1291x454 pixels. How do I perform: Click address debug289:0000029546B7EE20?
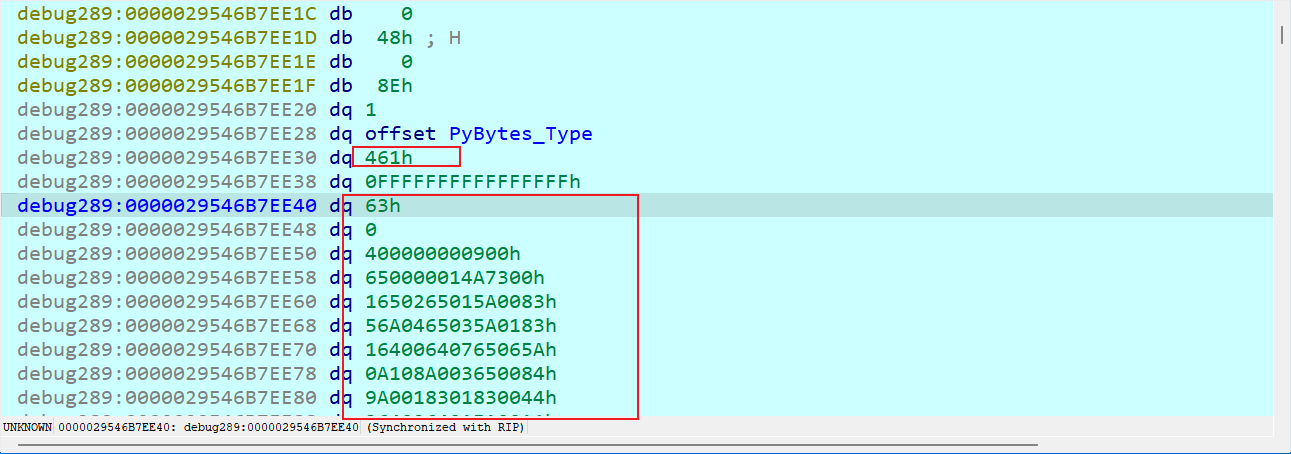167,109
